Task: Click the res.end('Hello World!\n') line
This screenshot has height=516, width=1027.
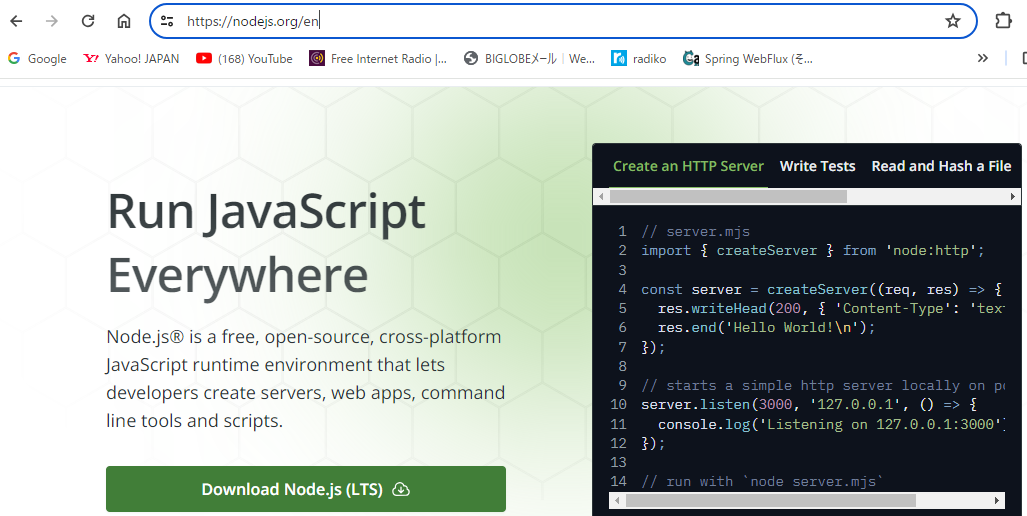Action: pyautogui.click(x=767, y=327)
